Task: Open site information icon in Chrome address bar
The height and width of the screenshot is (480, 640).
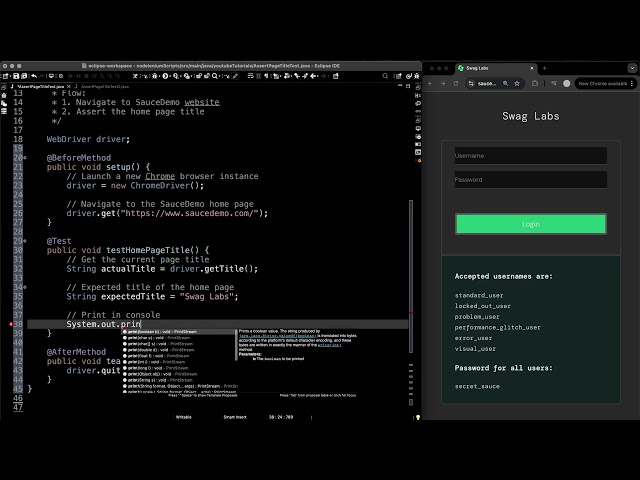Action: click(x=471, y=83)
